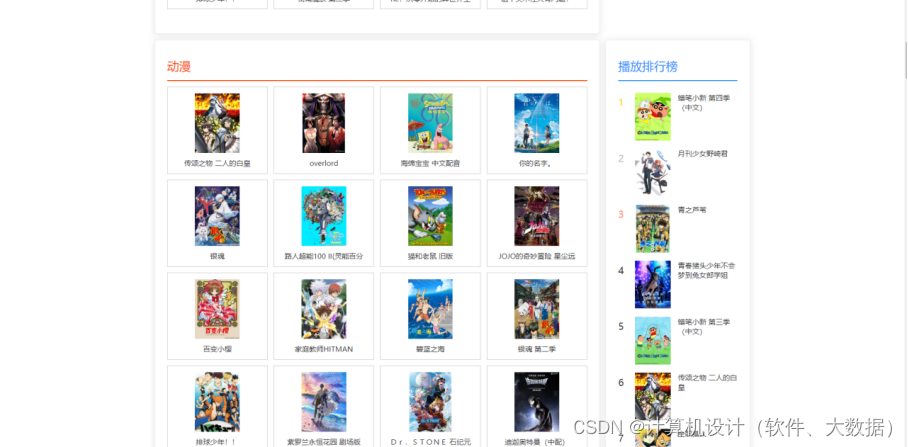The width and height of the screenshot is (908, 447).
Task: Click the Dr. STONE 石纪元 title
Action: [430, 442]
